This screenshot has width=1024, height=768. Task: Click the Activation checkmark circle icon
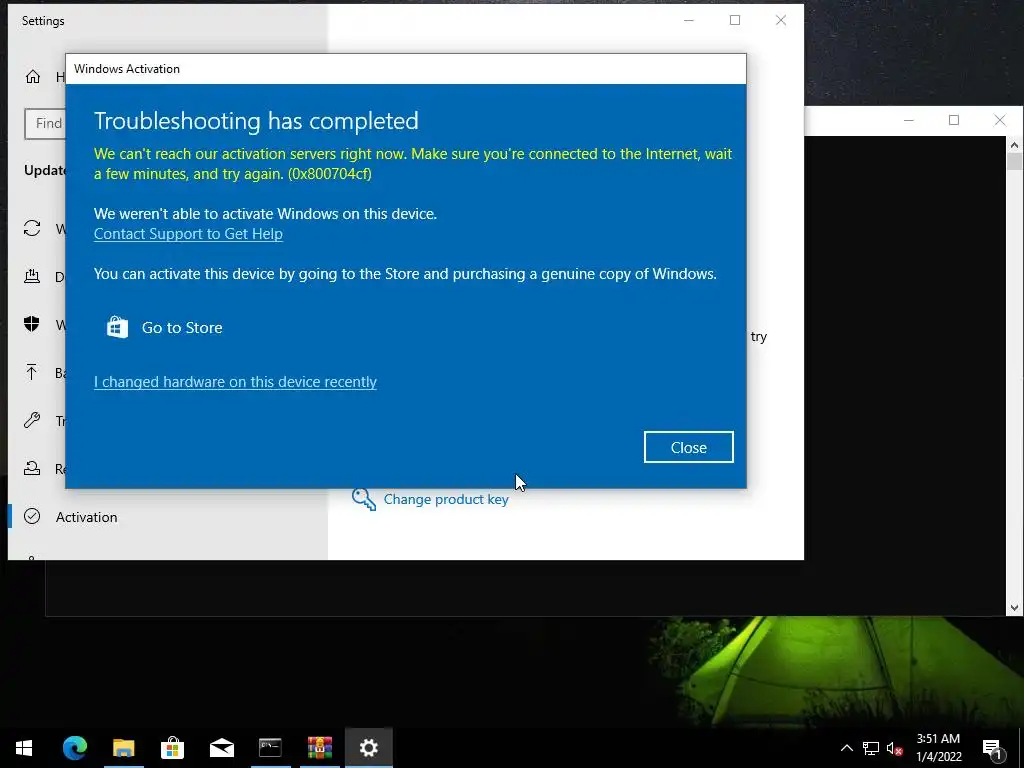(32, 517)
